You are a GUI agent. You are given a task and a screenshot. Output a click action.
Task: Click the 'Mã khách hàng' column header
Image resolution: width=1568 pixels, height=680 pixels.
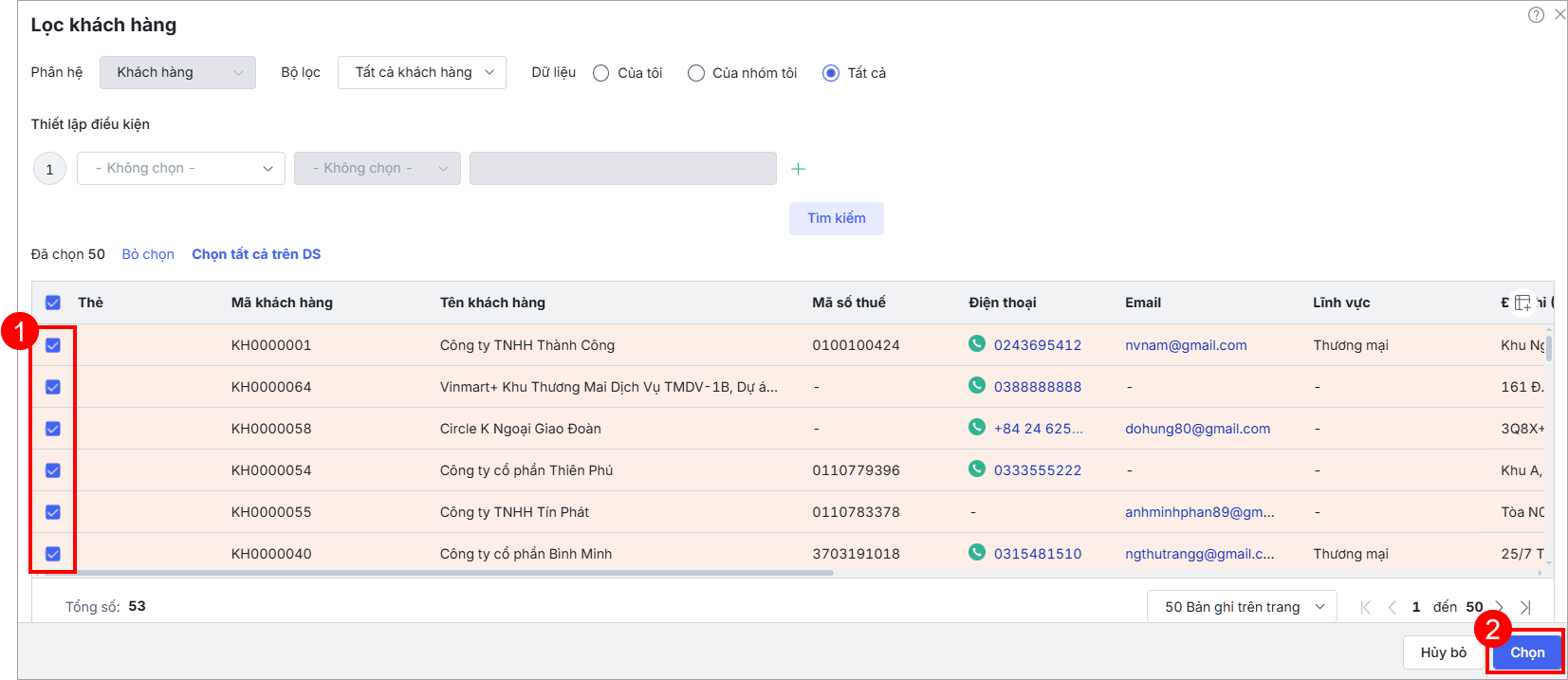tap(282, 303)
